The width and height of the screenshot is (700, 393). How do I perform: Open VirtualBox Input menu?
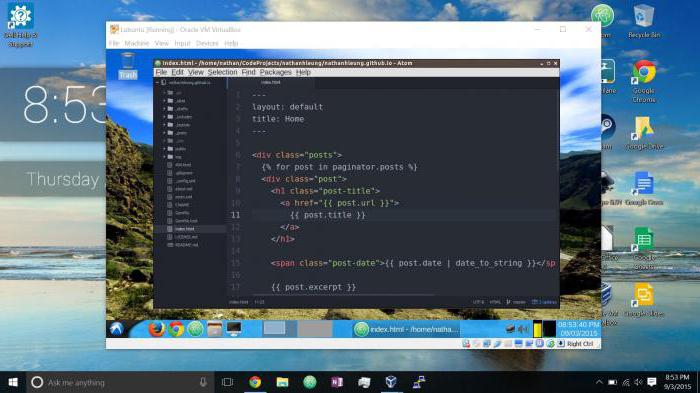pyautogui.click(x=182, y=43)
